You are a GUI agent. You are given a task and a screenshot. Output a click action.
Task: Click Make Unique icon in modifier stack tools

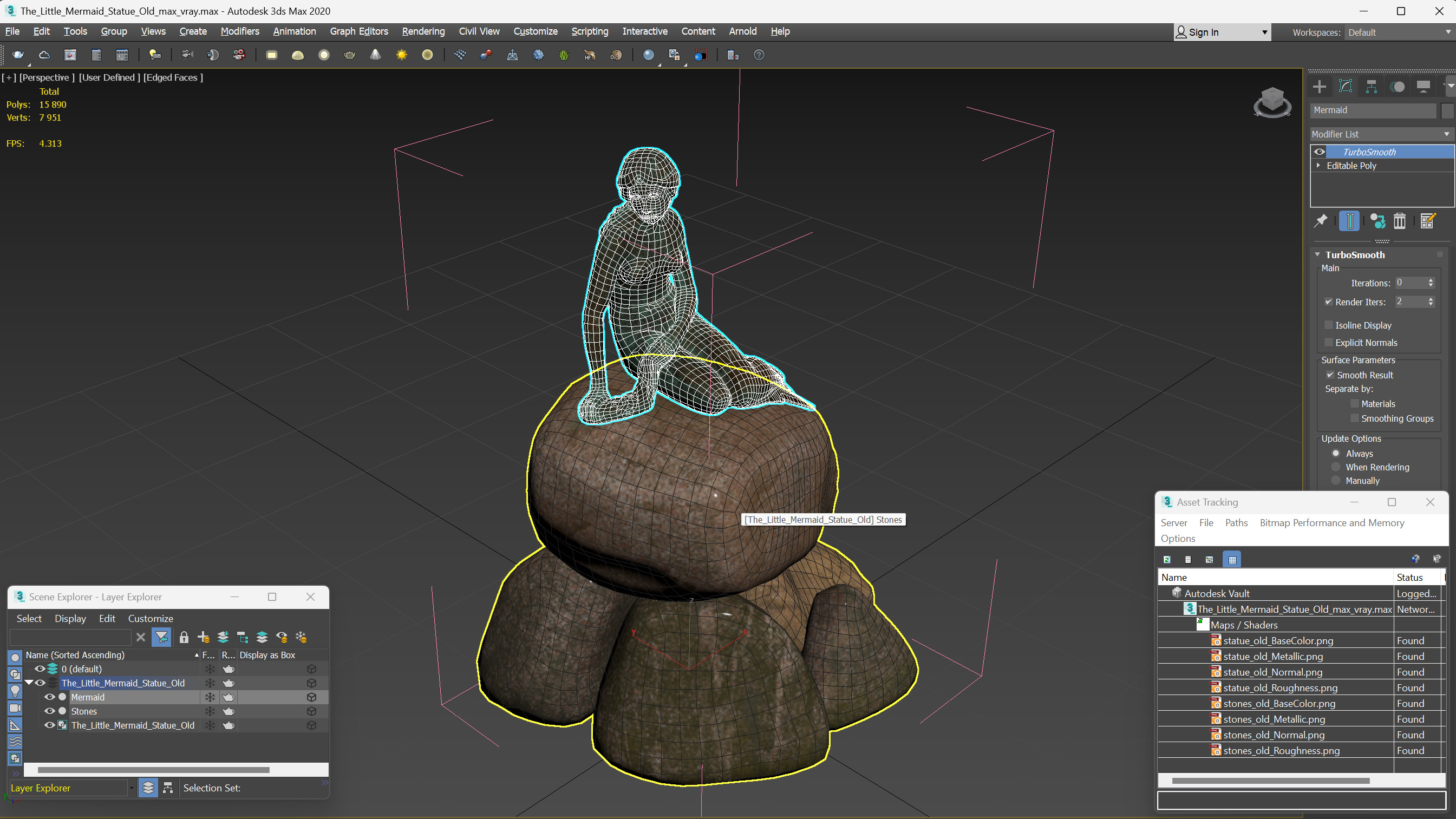(x=1377, y=221)
